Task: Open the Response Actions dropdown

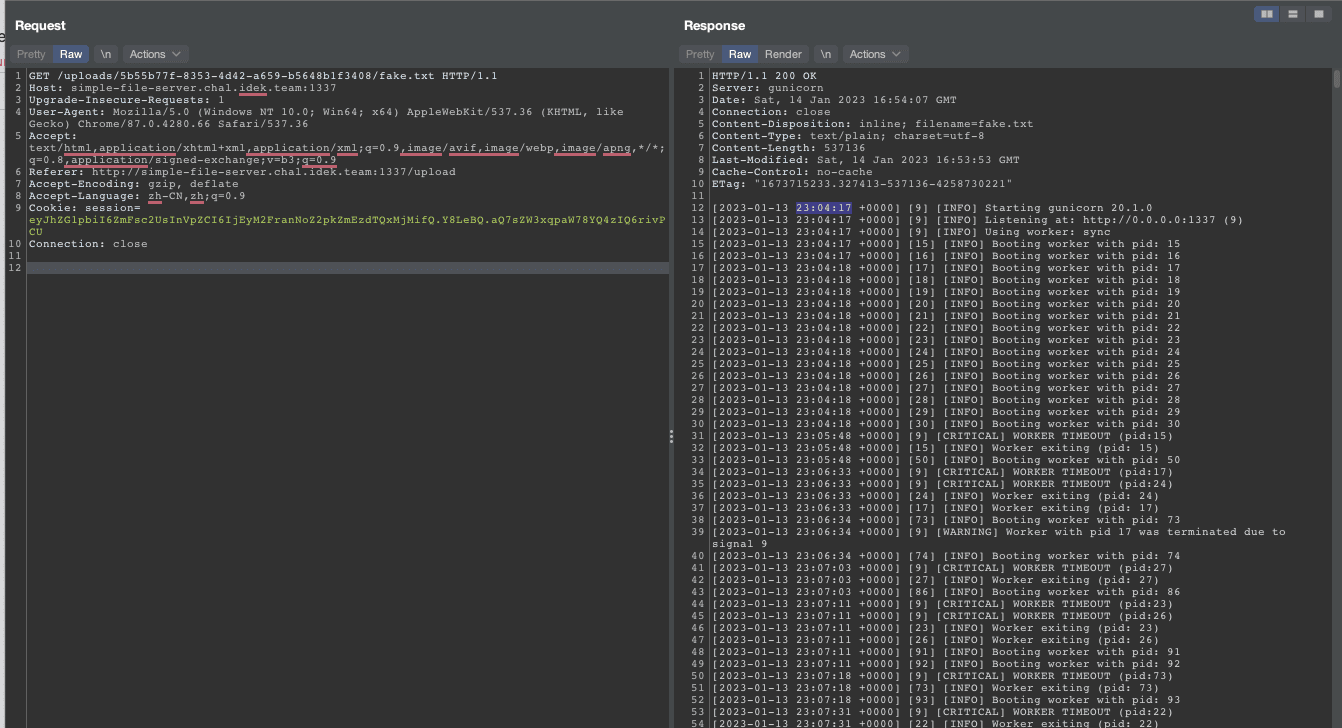Action: 875,54
